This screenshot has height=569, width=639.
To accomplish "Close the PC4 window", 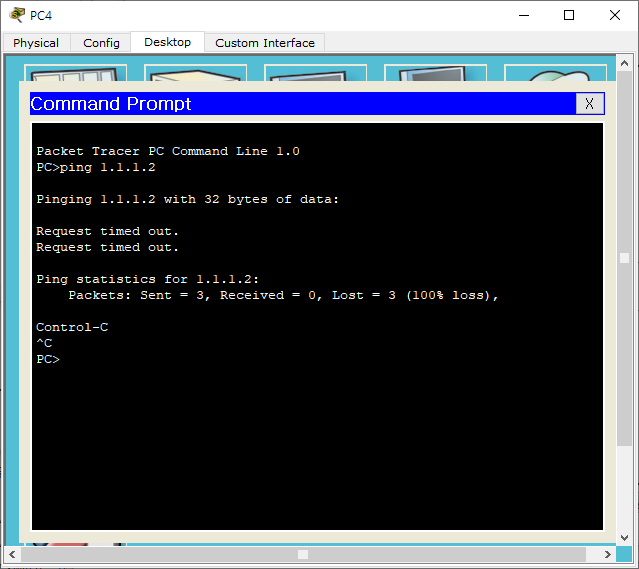I will (x=615, y=15).
